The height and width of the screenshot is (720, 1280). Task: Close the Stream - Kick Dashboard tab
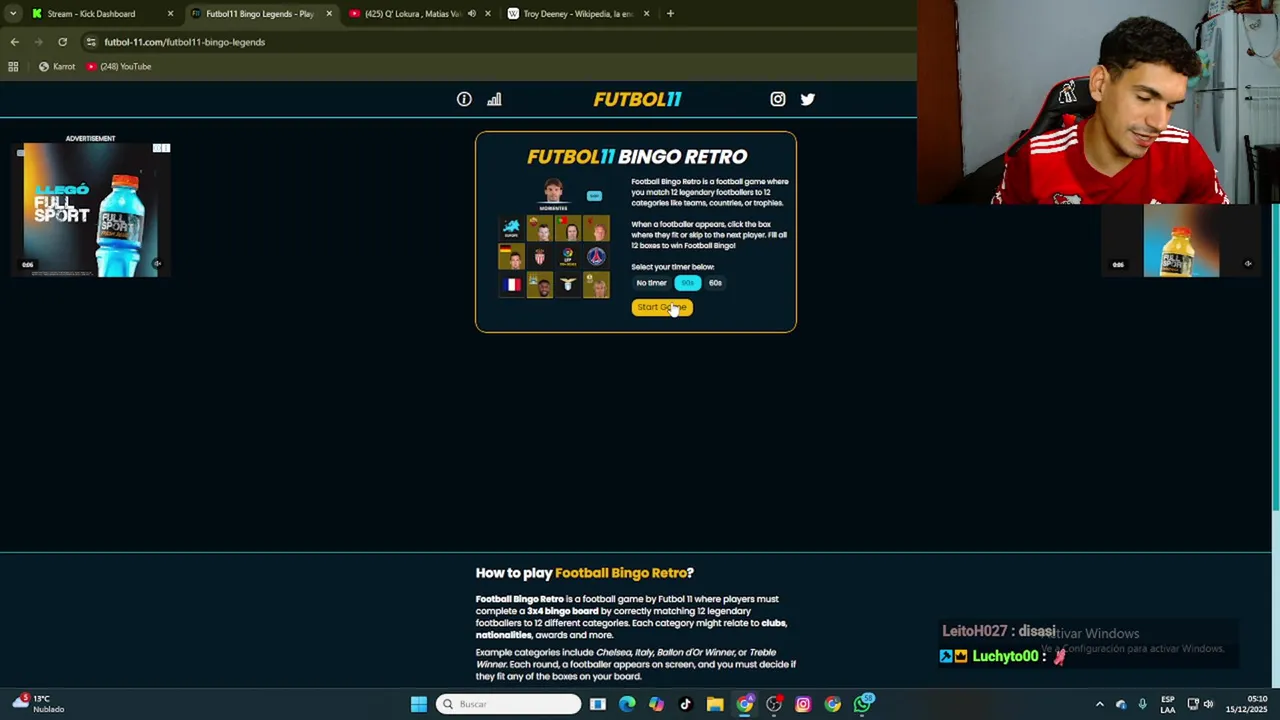(170, 14)
